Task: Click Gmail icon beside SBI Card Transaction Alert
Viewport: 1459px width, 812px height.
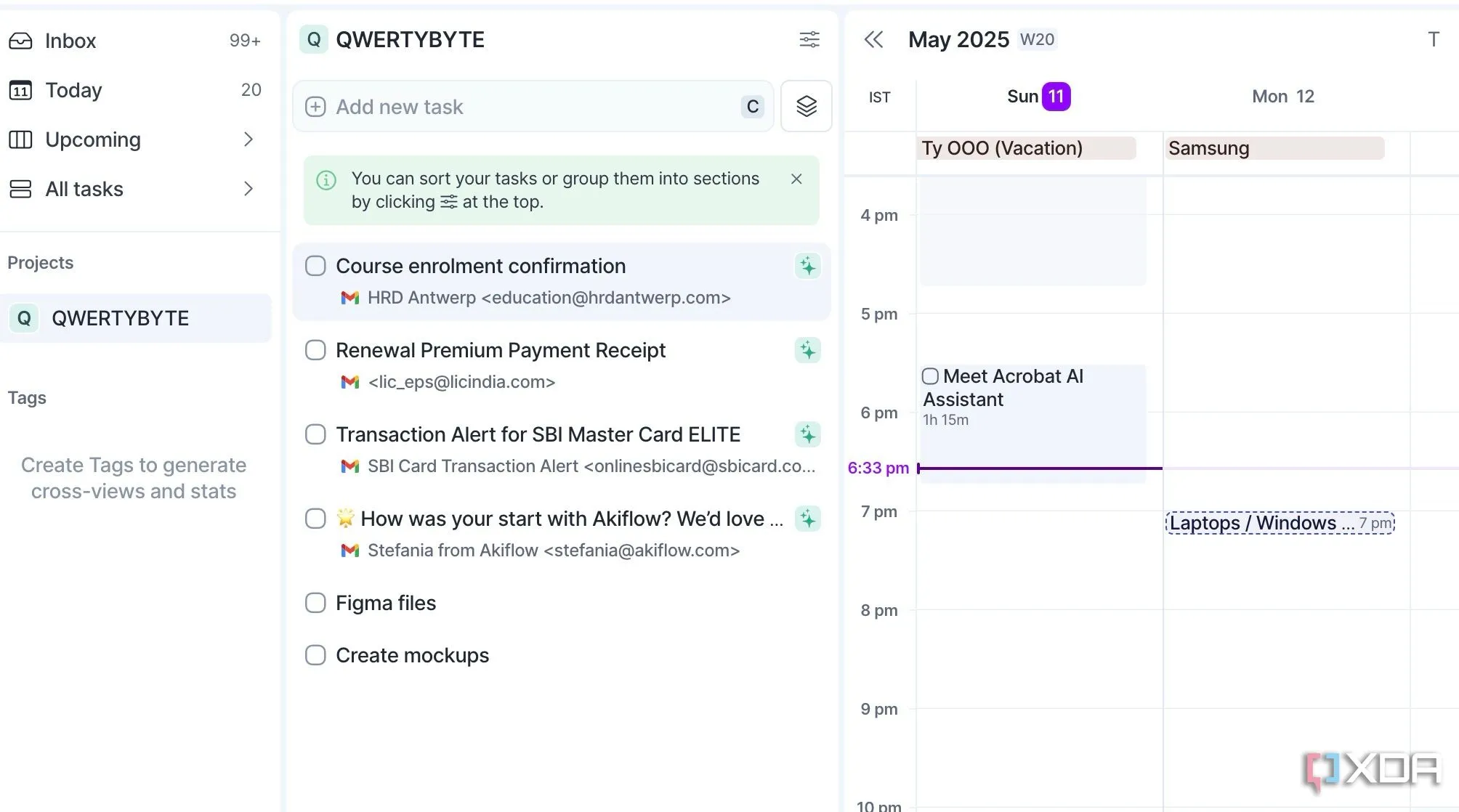Action: click(x=350, y=466)
